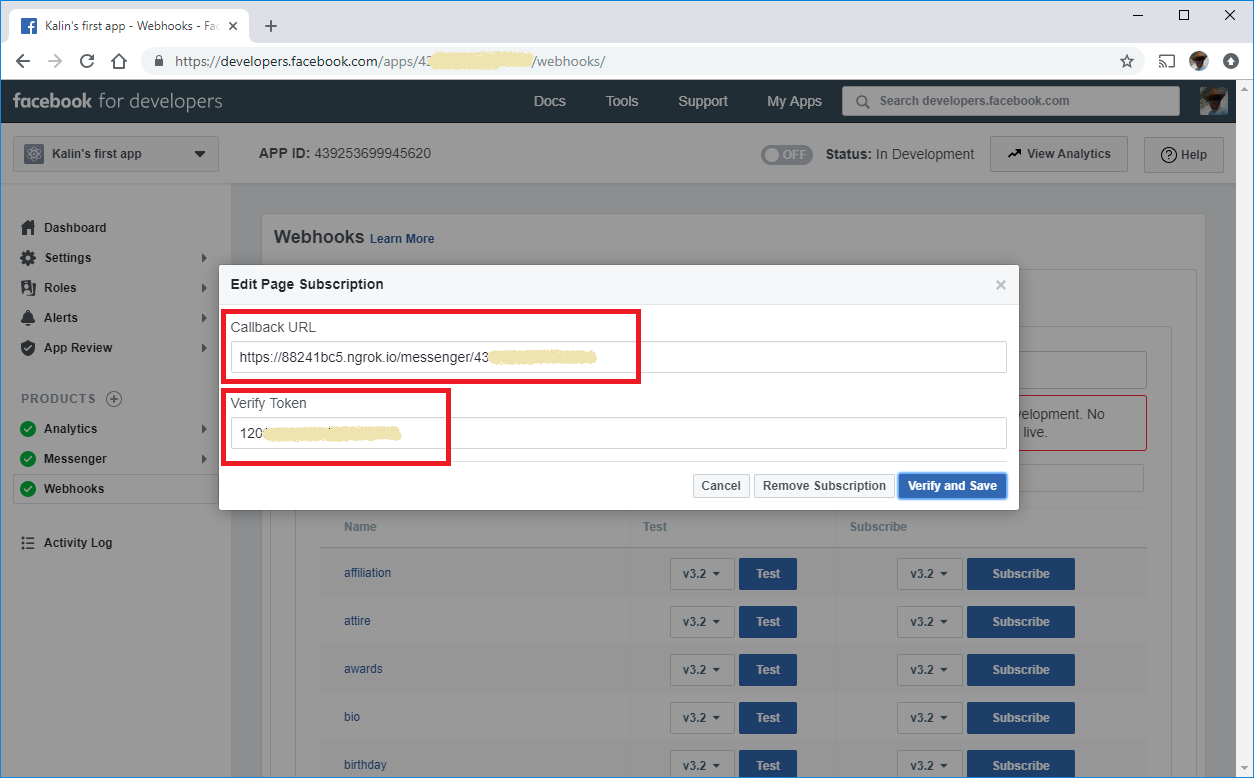Click Subscribe for affiliation field

coord(1021,574)
